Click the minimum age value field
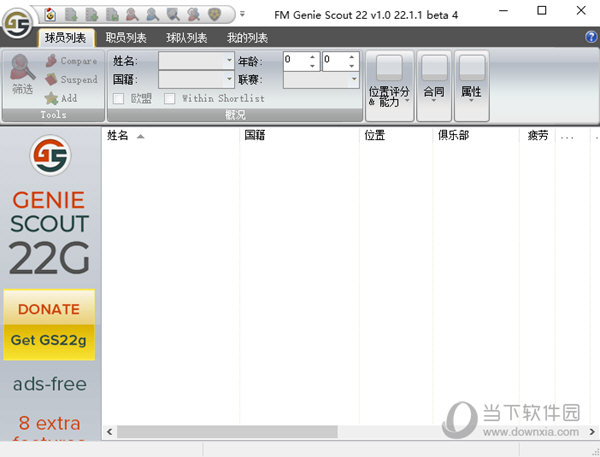The image size is (600, 457). pyautogui.click(x=296, y=61)
